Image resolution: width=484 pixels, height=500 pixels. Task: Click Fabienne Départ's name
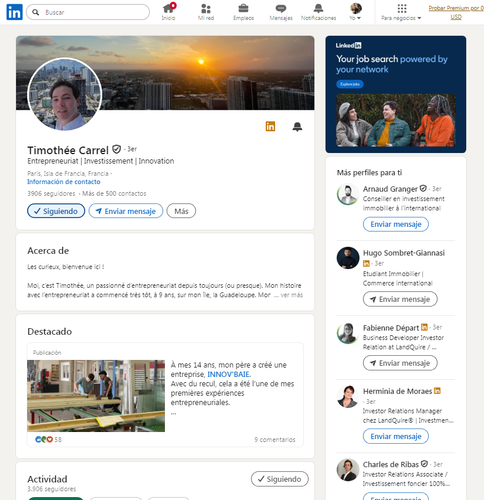[x=391, y=328]
